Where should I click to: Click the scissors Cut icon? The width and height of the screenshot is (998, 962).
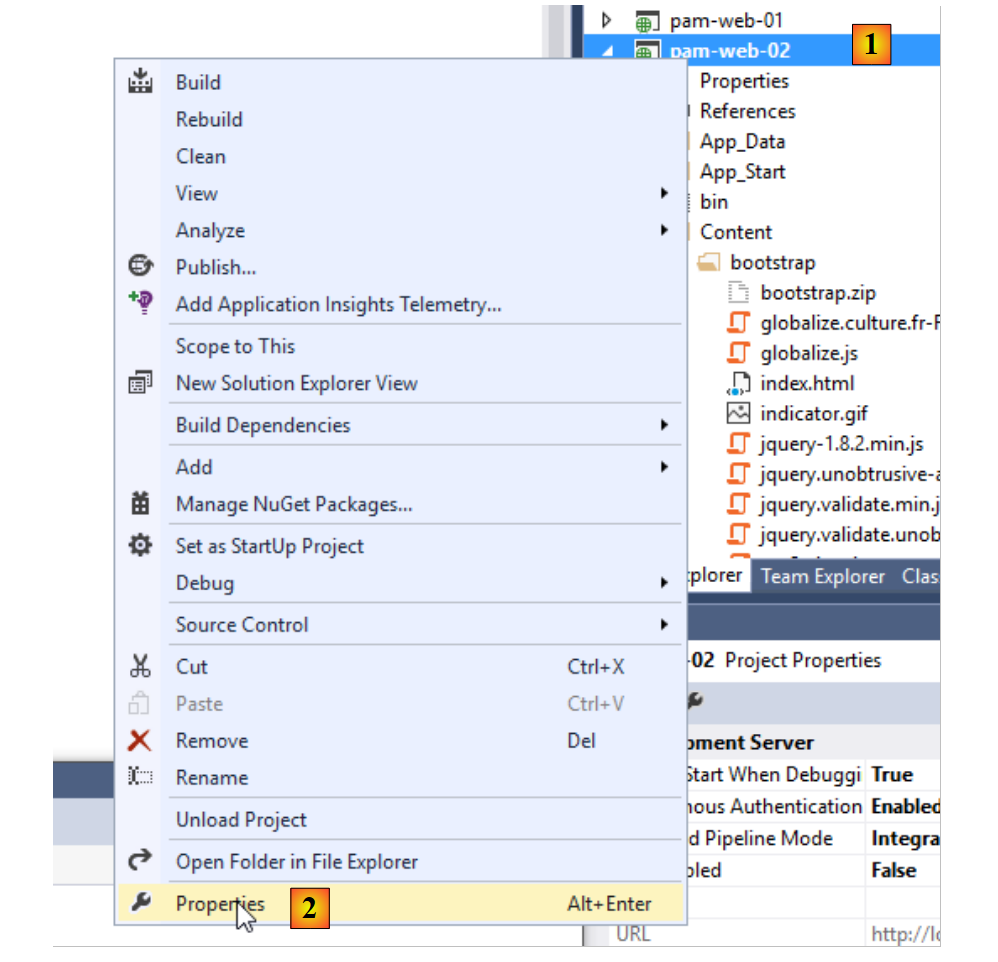tap(141, 667)
